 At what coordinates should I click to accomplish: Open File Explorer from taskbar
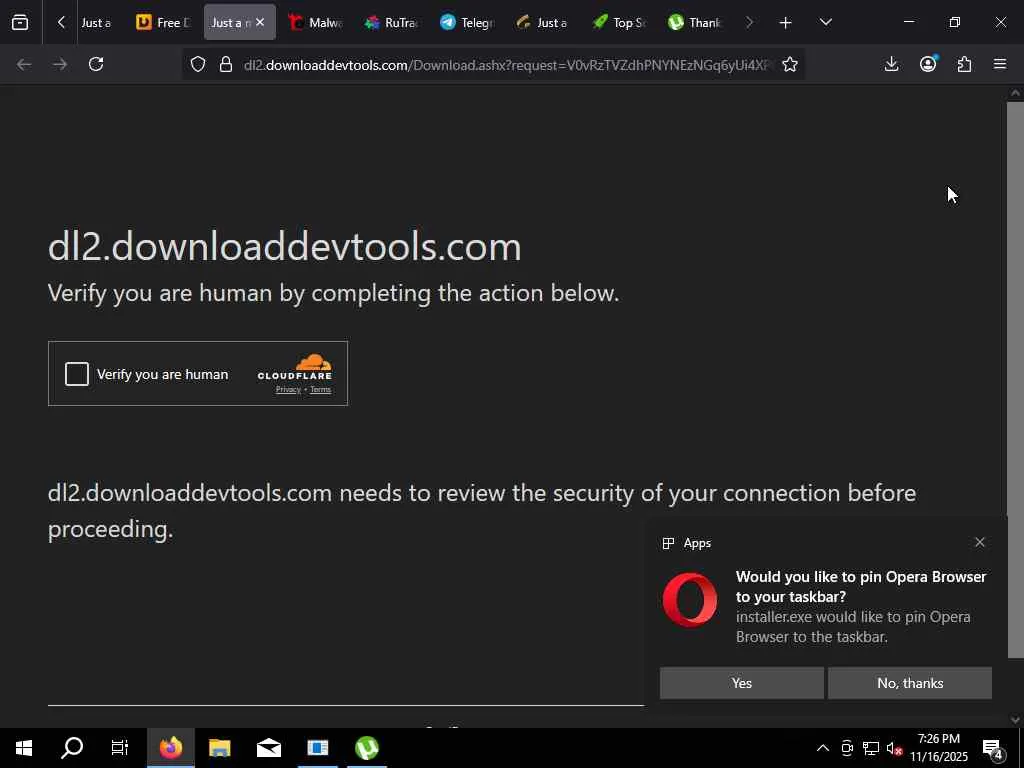219,748
